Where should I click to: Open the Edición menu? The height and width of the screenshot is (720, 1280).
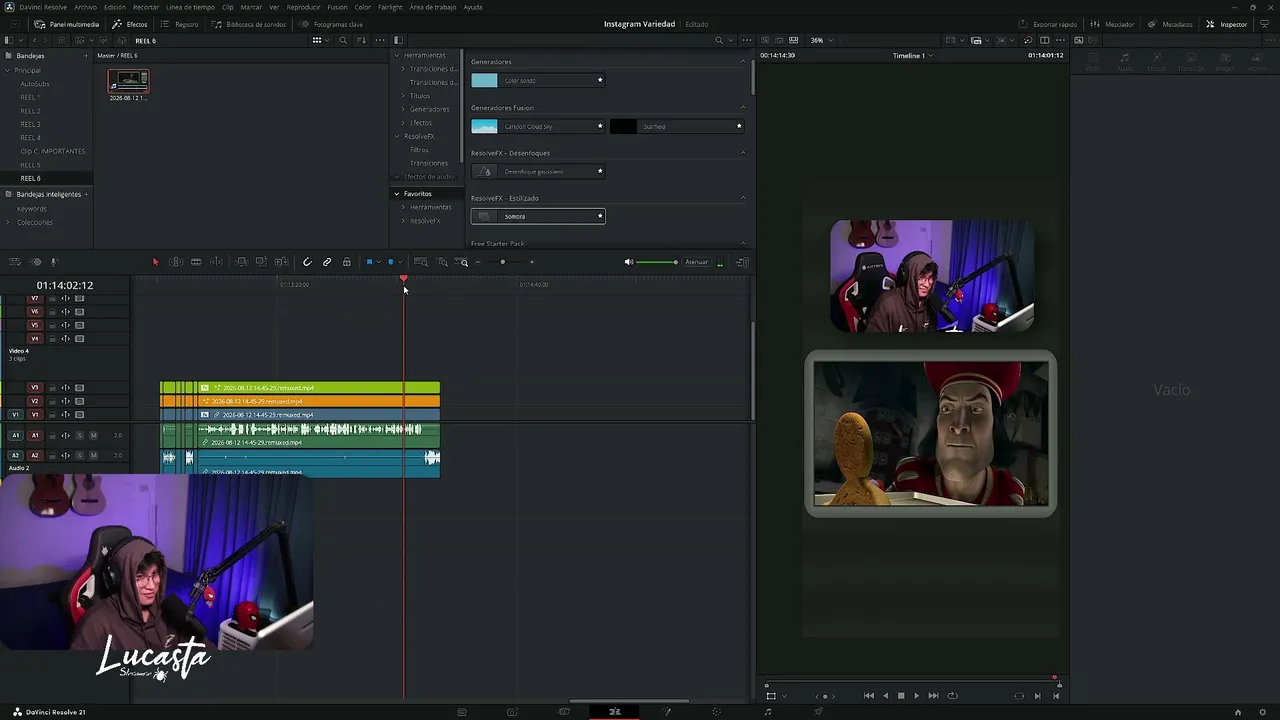tap(115, 7)
